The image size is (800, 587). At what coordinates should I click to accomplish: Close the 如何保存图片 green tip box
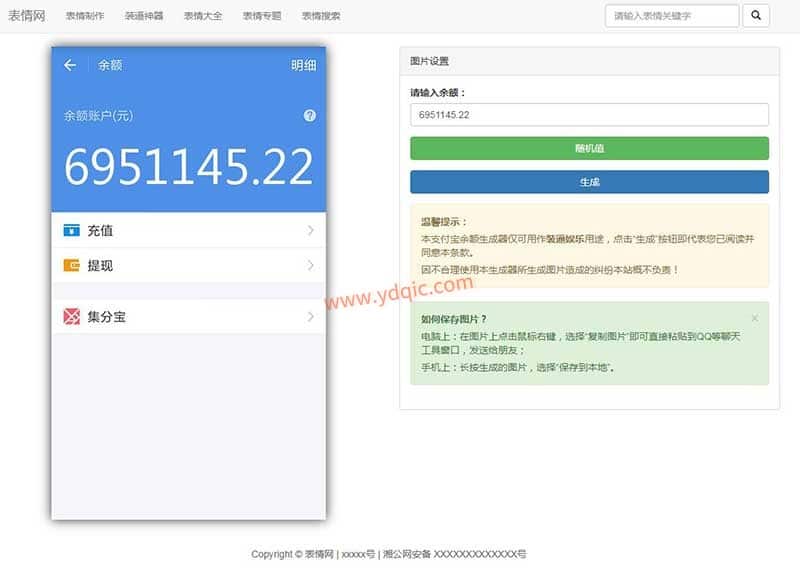[x=755, y=318]
